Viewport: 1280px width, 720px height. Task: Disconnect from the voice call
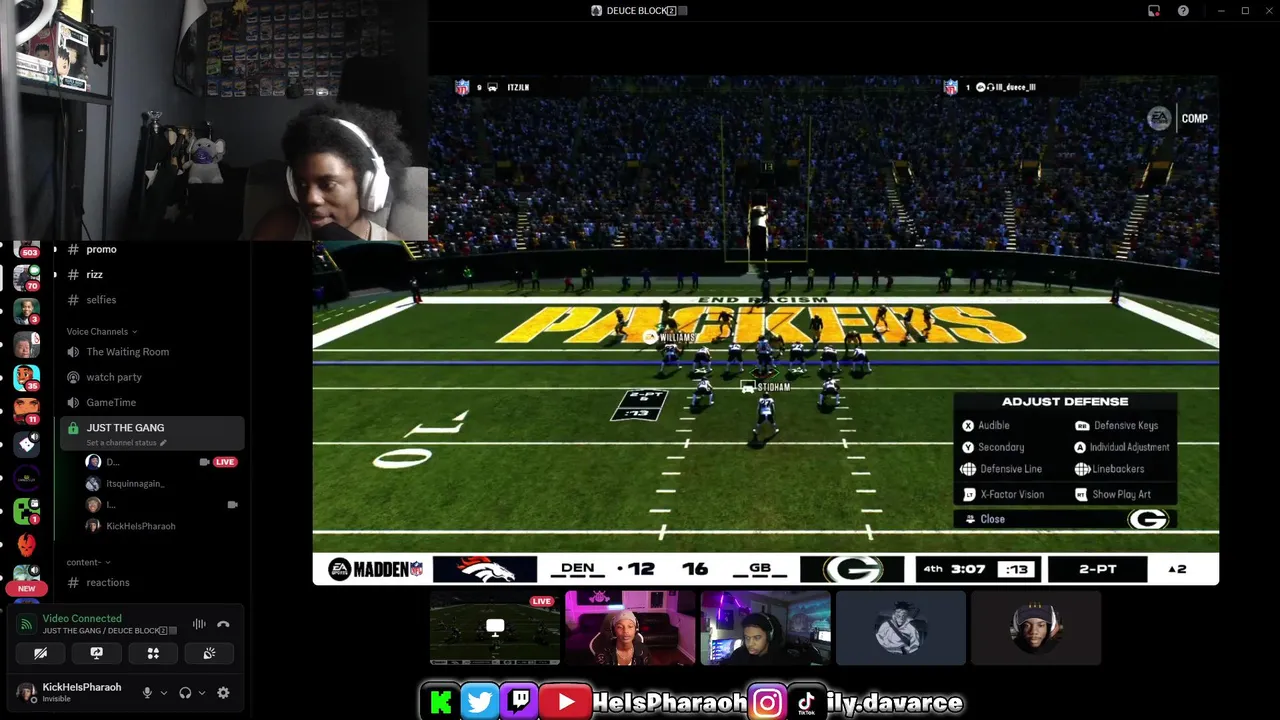coord(223,624)
